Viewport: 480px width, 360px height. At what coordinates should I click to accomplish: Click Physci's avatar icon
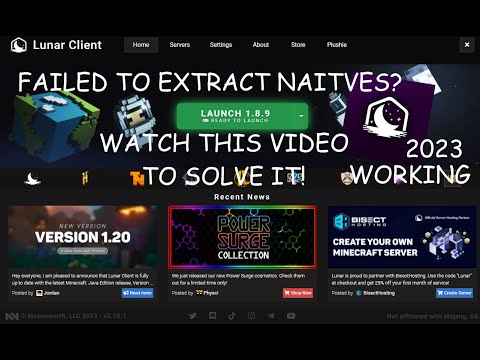(199, 293)
